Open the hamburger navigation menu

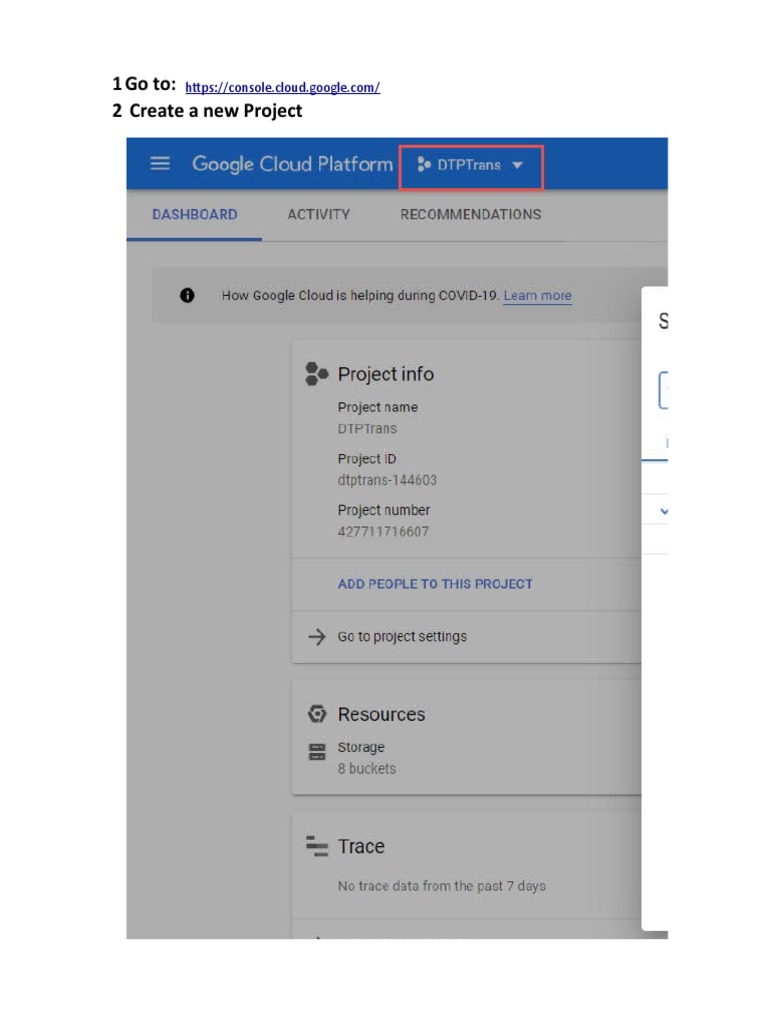click(x=160, y=163)
